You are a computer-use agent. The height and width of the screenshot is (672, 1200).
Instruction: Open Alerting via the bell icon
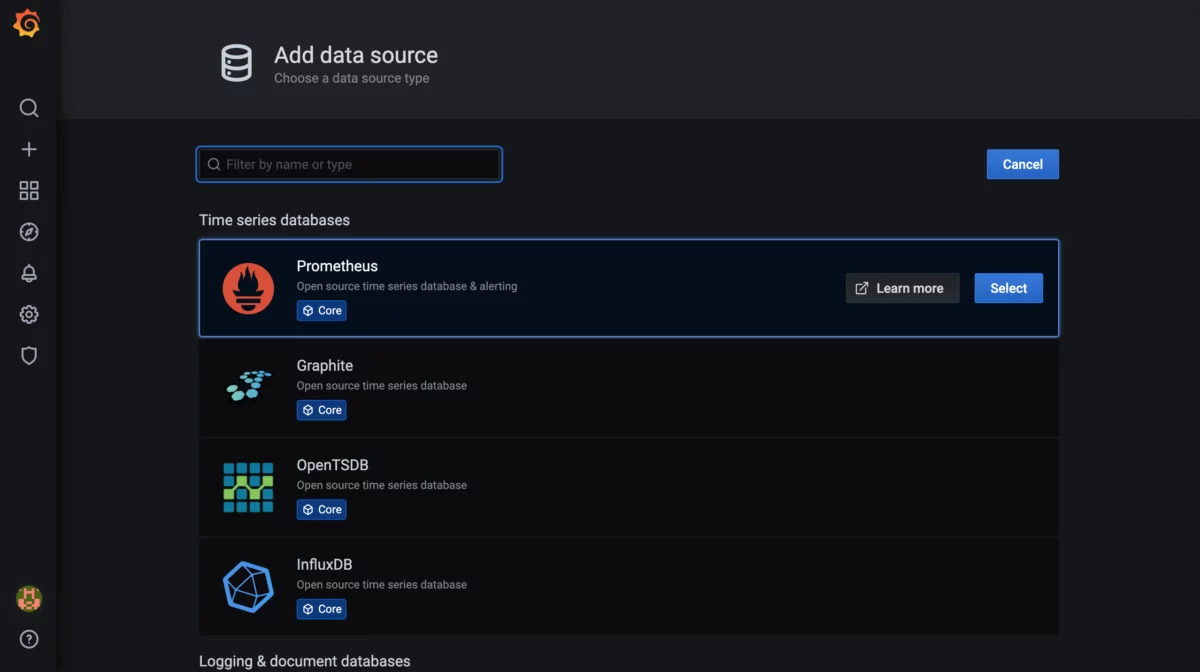(x=29, y=272)
